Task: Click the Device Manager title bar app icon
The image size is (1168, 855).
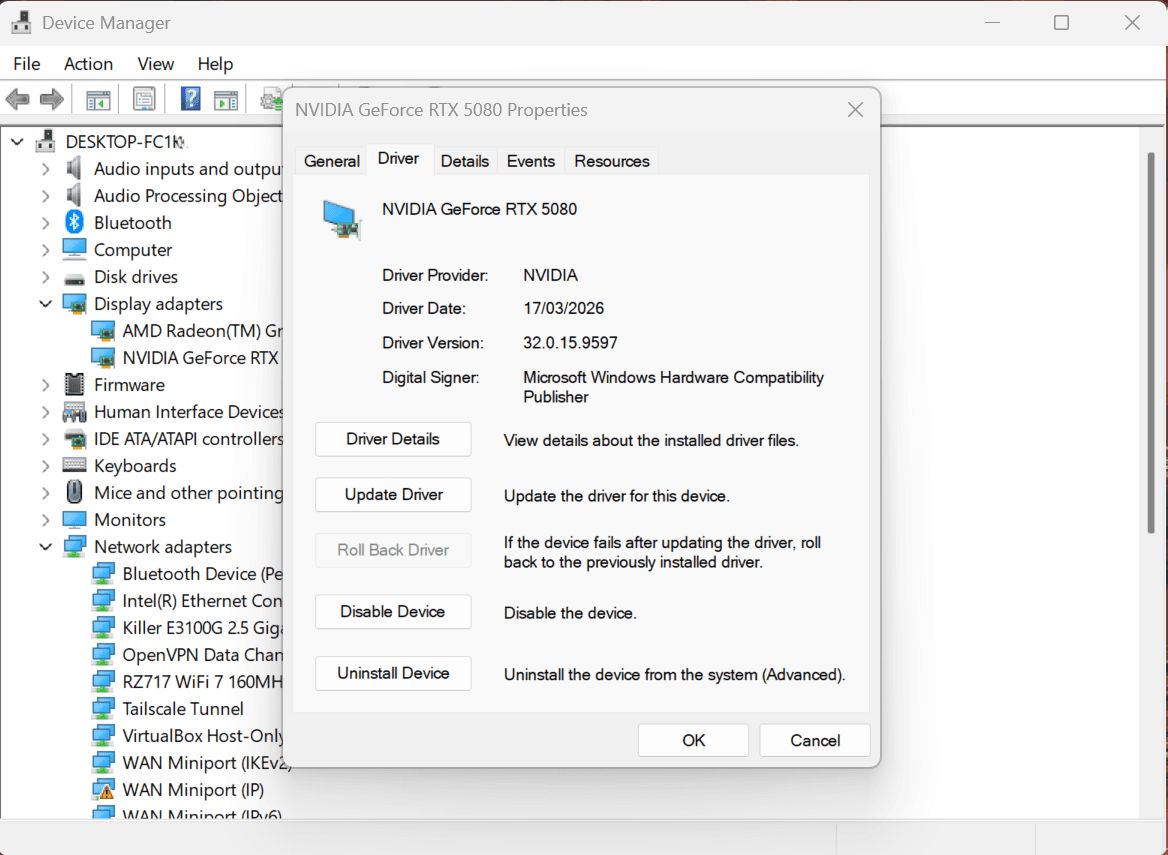Action: [x=22, y=23]
